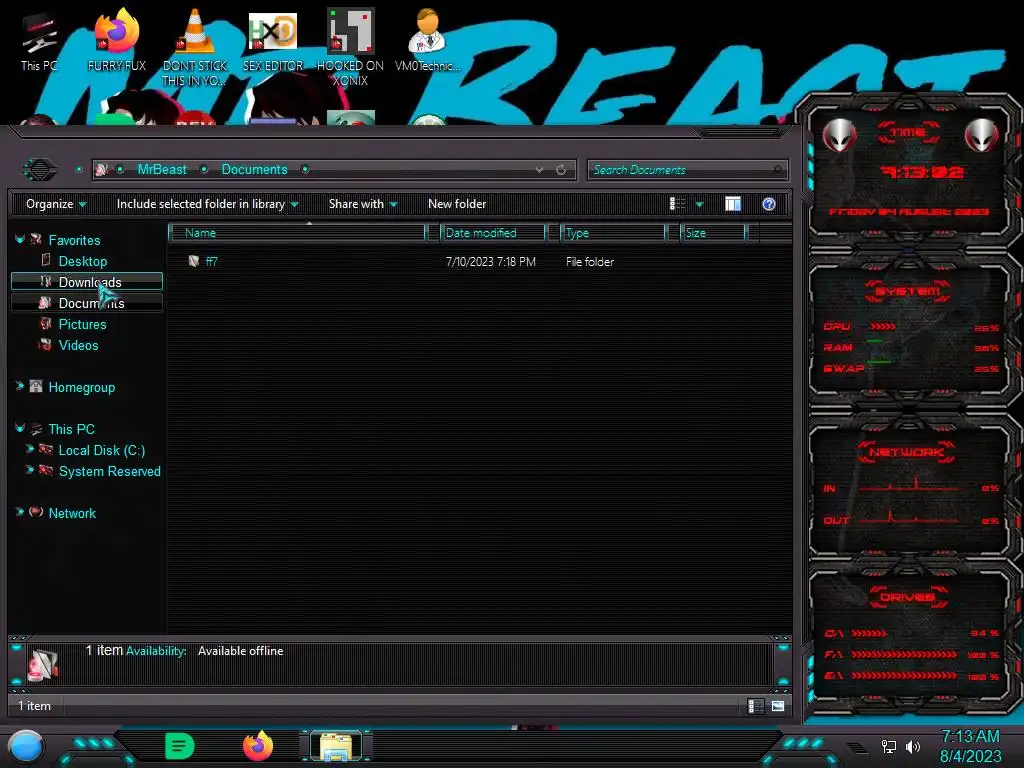This screenshot has width=1024, height=768.
Task: Expand the Network node
Action: (20, 512)
